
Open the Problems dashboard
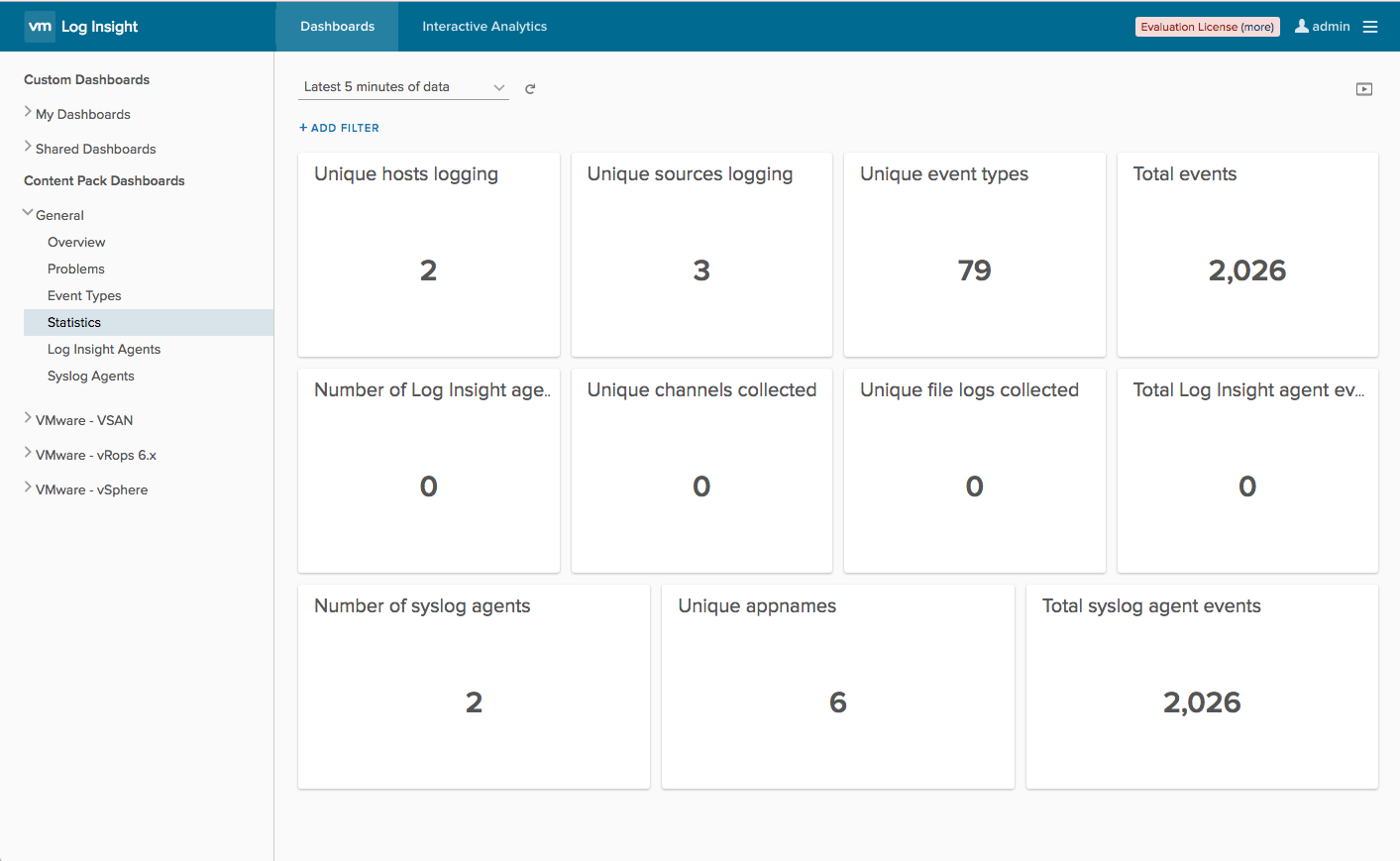(x=76, y=269)
